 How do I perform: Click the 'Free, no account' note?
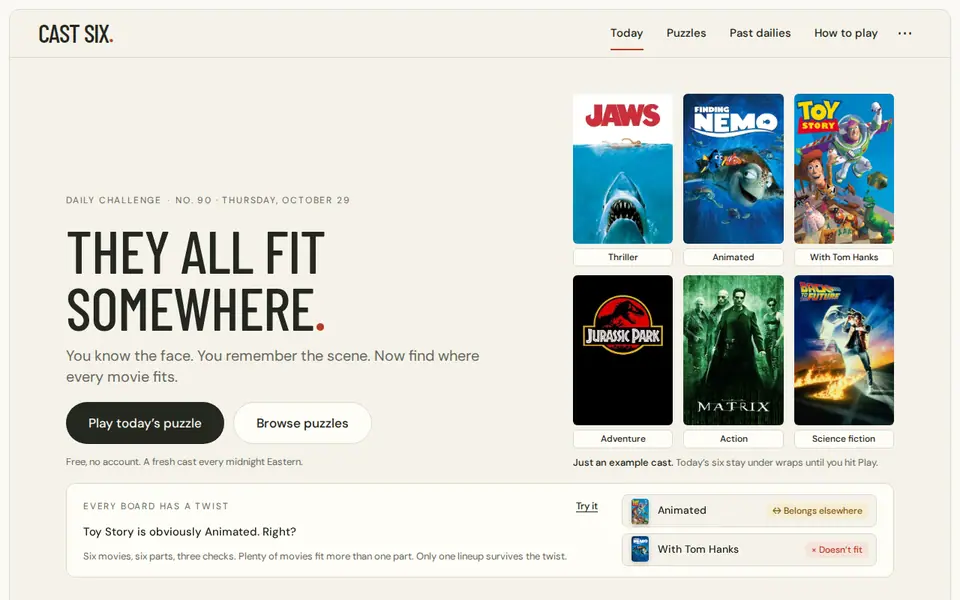184,462
